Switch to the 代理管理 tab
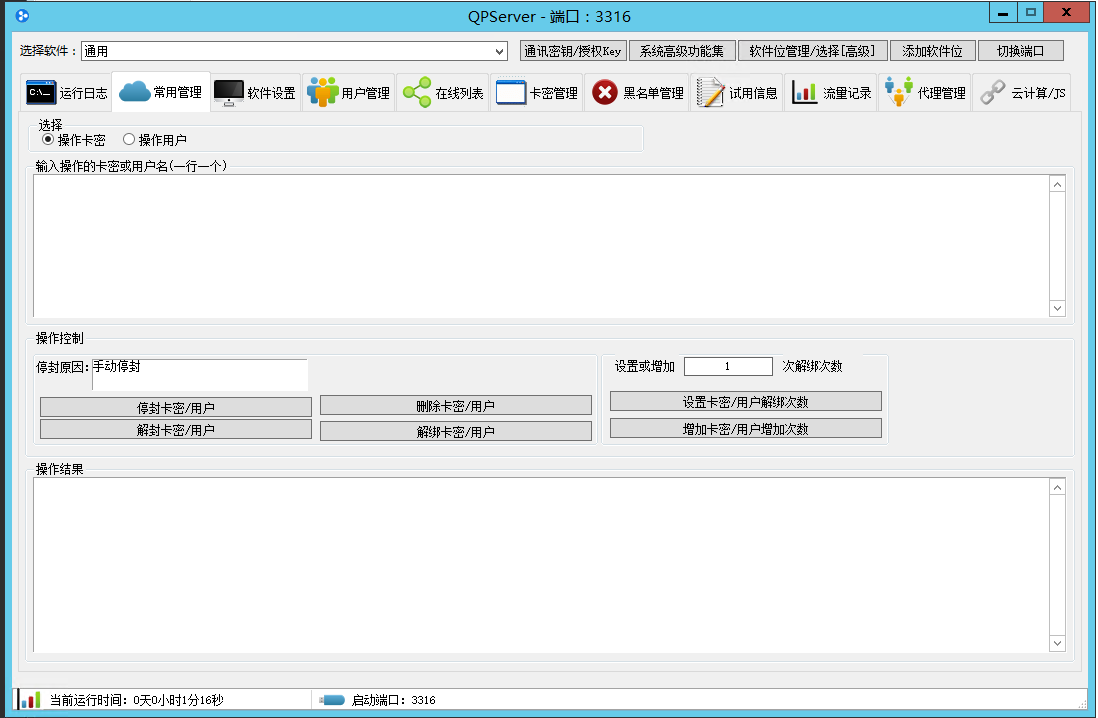 click(x=924, y=93)
